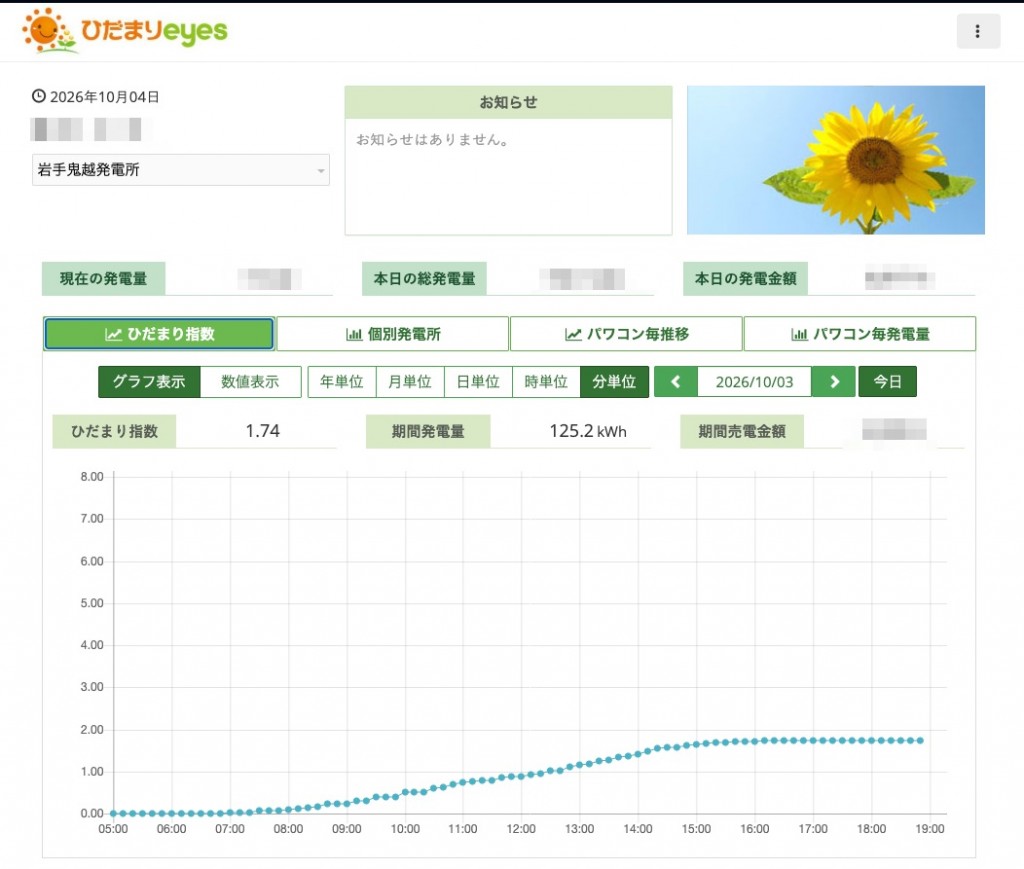The width and height of the screenshot is (1024, 869).
Task: Jump to today with 今日 button
Action: pyautogui.click(x=888, y=382)
